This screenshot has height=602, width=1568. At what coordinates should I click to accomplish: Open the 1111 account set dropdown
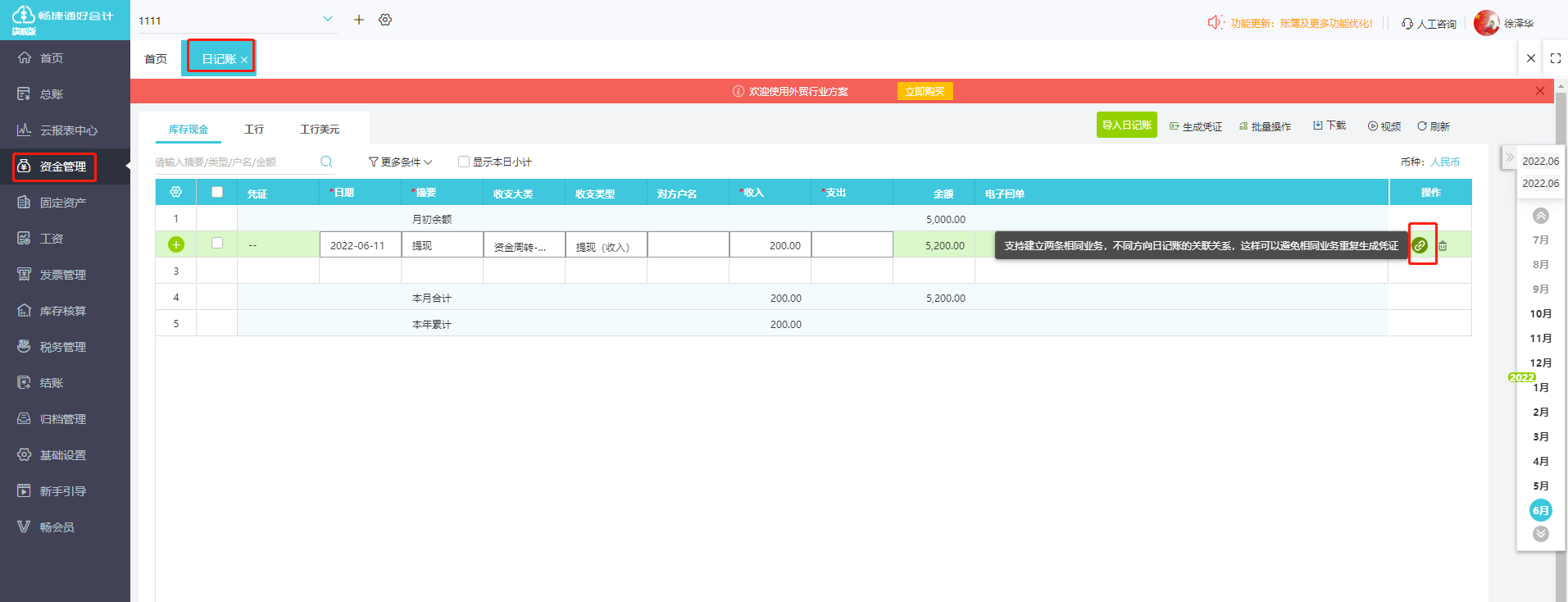click(x=327, y=19)
